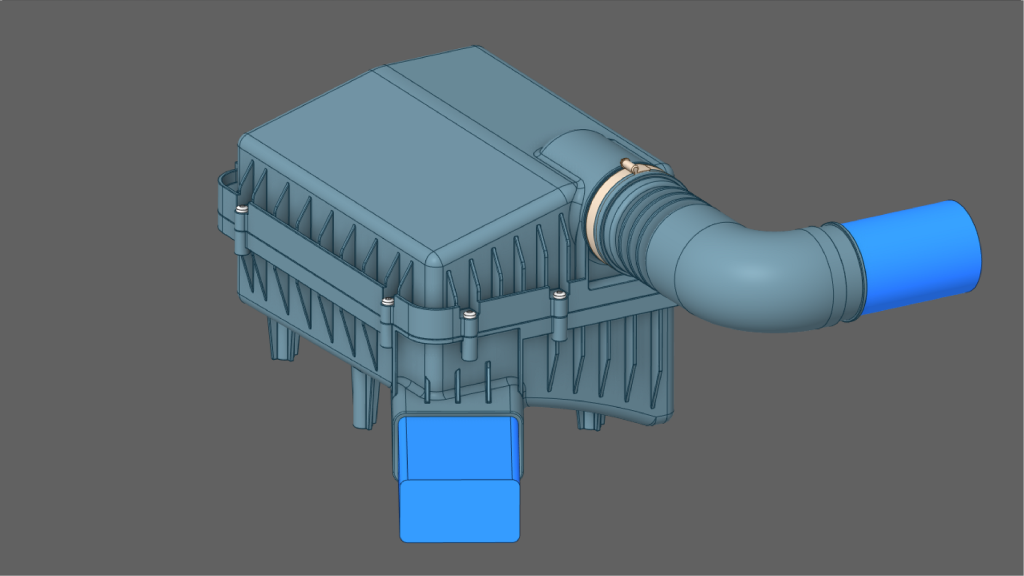The height and width of the screenshot is (576, 1024).
Task: Select the leftmost clip screw head
Action: click(x=240, y=210)
